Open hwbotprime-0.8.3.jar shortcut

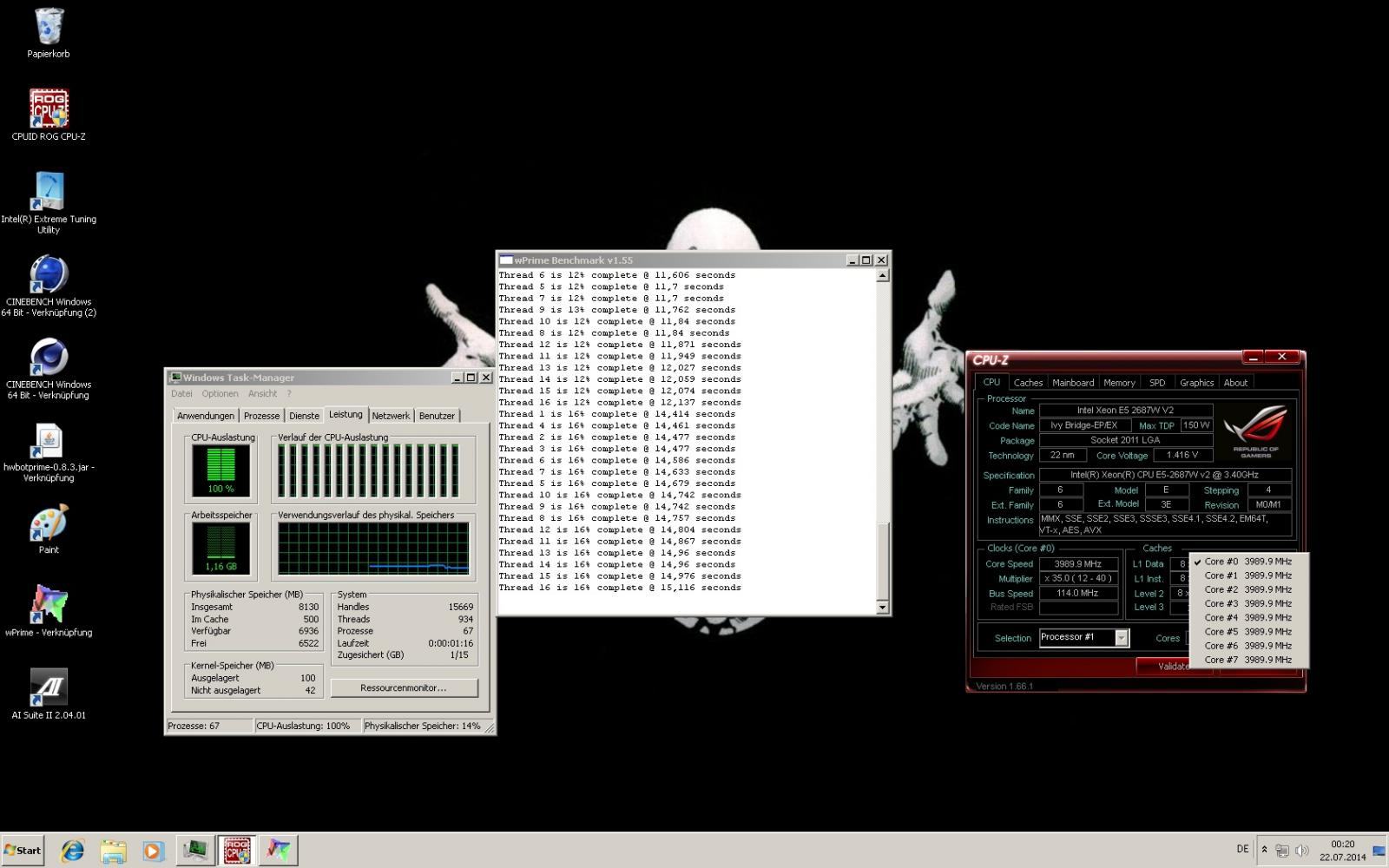(49, 451)
